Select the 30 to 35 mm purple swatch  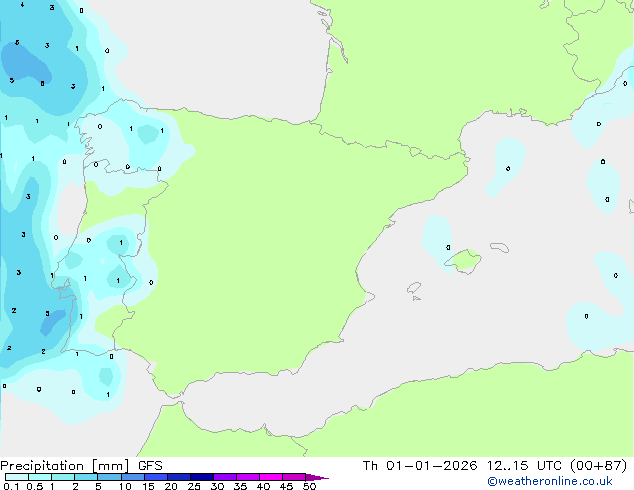pos(225,477)
